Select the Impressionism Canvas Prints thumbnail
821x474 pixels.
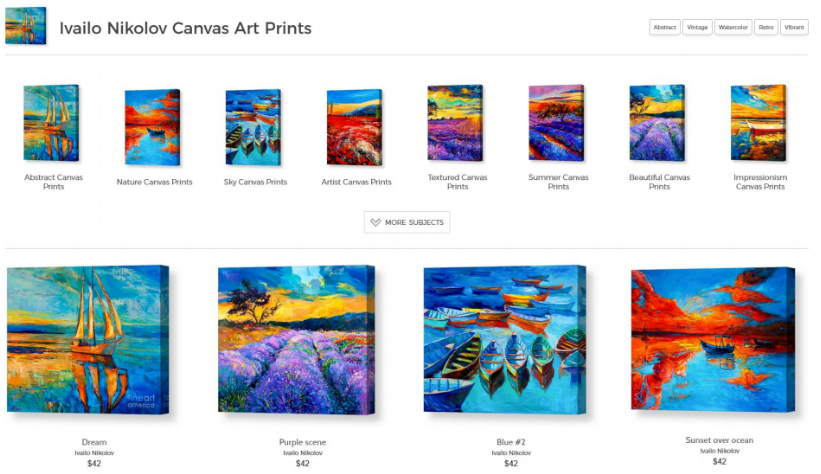pyautogui.click(x=758, y=123)
